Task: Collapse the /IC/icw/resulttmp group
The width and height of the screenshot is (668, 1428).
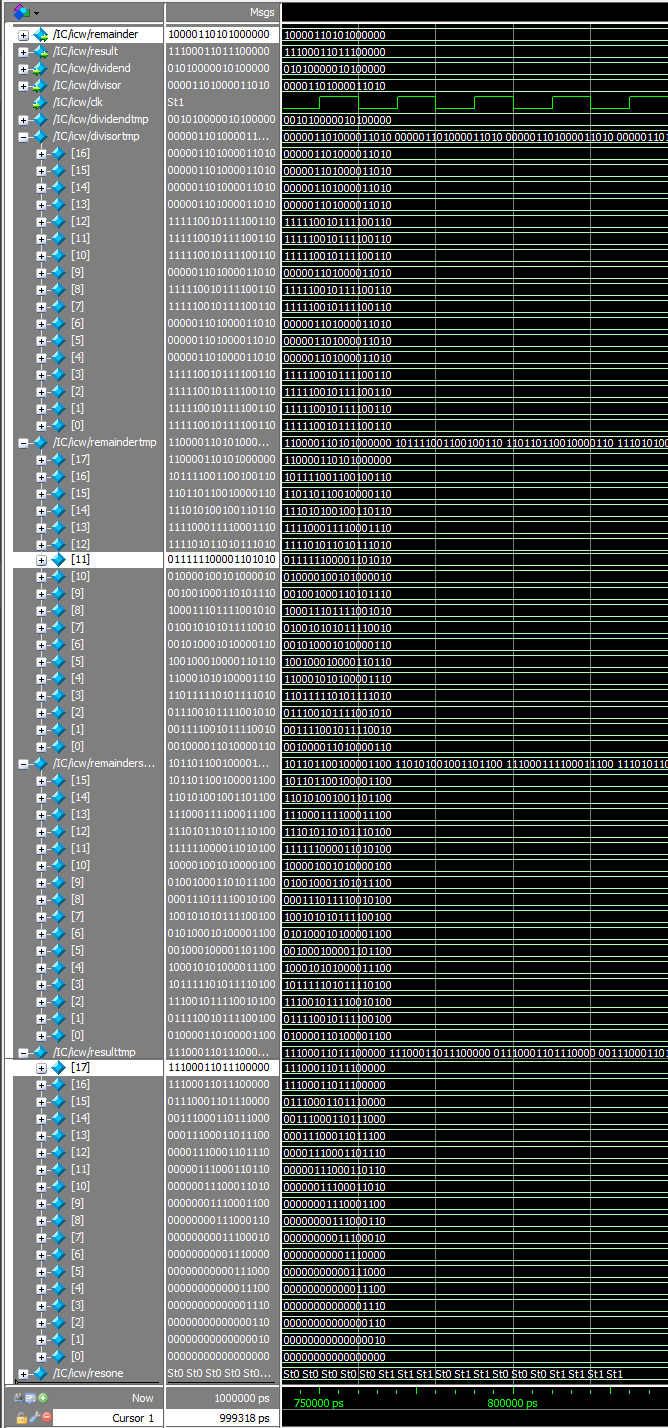Action: (23, 1052)
